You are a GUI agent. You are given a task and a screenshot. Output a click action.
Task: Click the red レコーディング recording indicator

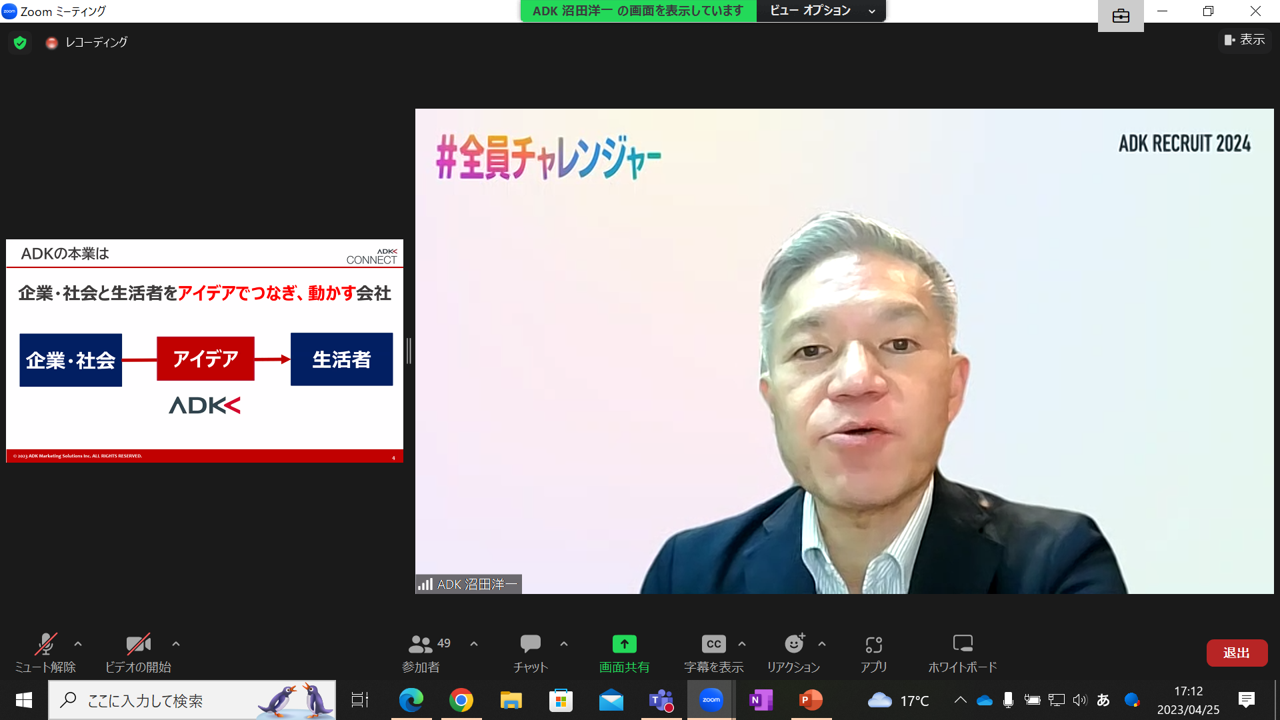click(x=86, y=43)
